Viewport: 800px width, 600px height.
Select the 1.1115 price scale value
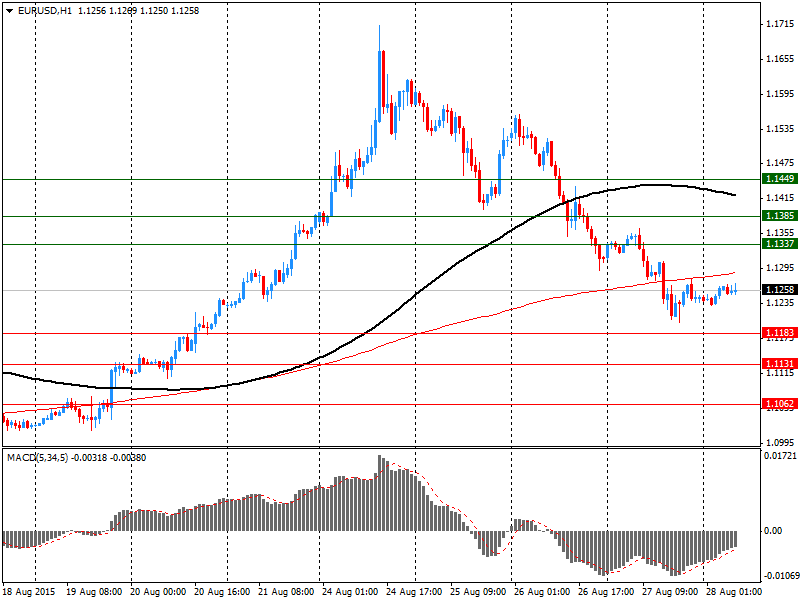780,373
